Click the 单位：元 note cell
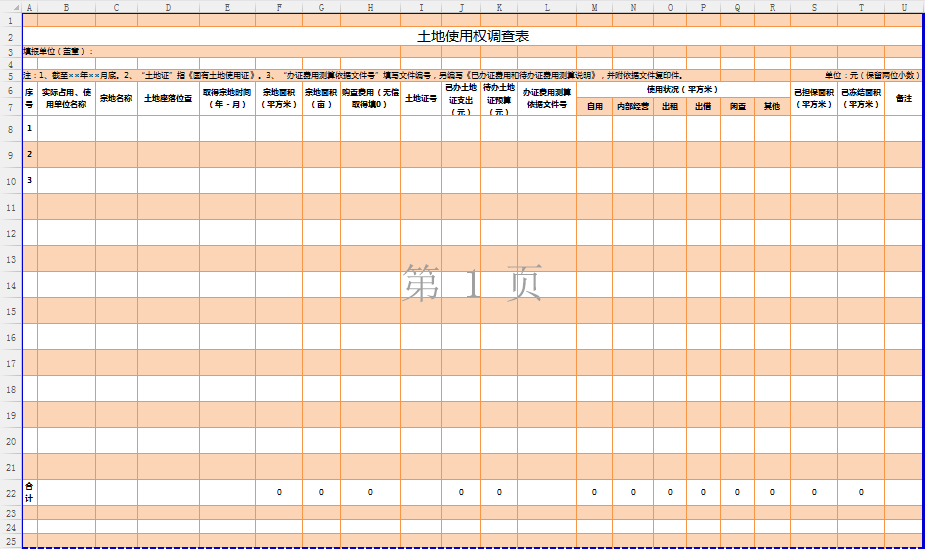This screenshot has width=925, height=549. tap(871, 75)
